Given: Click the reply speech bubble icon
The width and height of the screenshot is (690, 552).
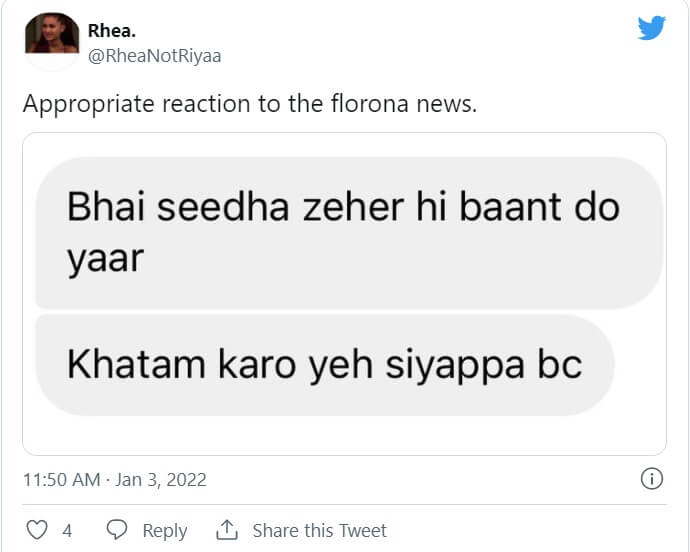Looking at the screenshot, I should tap(117, 530).
